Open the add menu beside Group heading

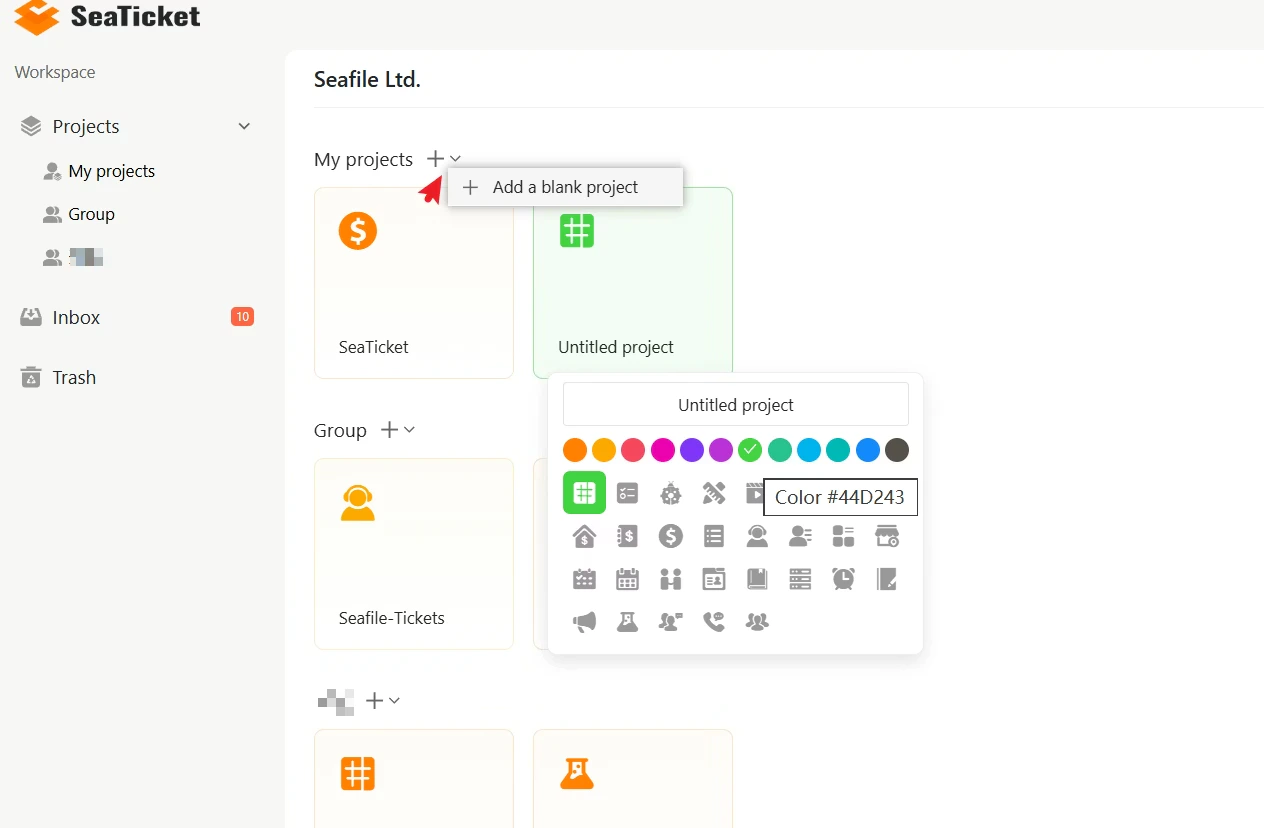click(x=397, y=430)
